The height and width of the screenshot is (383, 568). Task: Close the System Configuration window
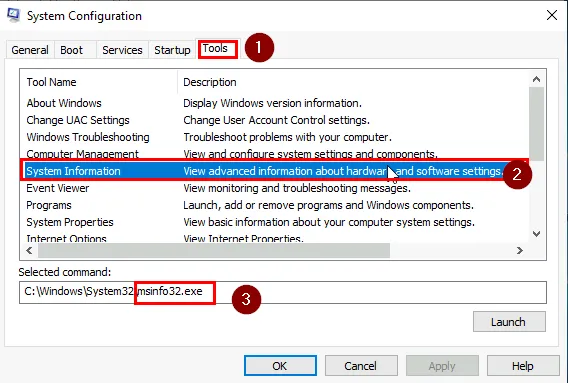(x=552, y=15)
